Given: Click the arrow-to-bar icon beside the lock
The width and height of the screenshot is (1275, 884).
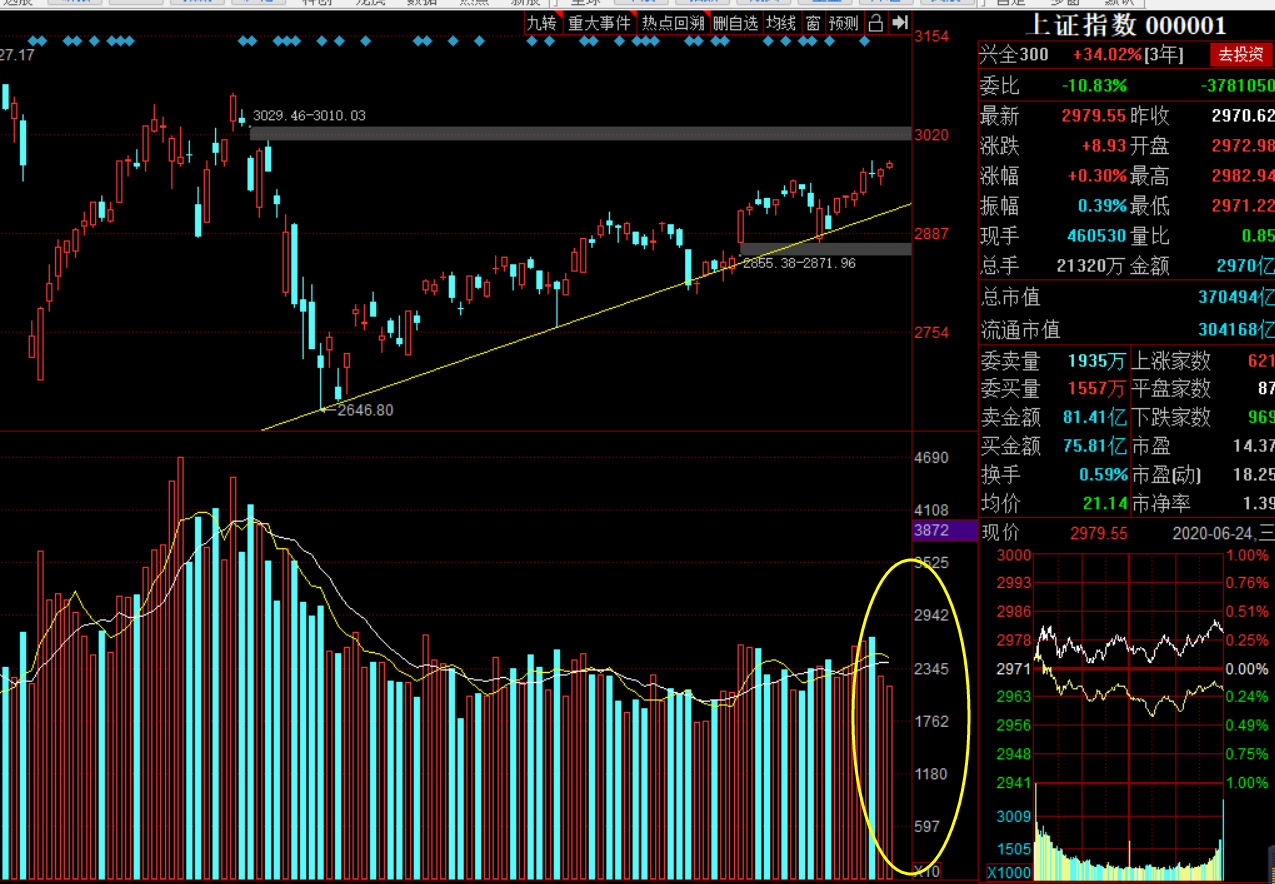Looking at the screenshot, I should (900, 22).
